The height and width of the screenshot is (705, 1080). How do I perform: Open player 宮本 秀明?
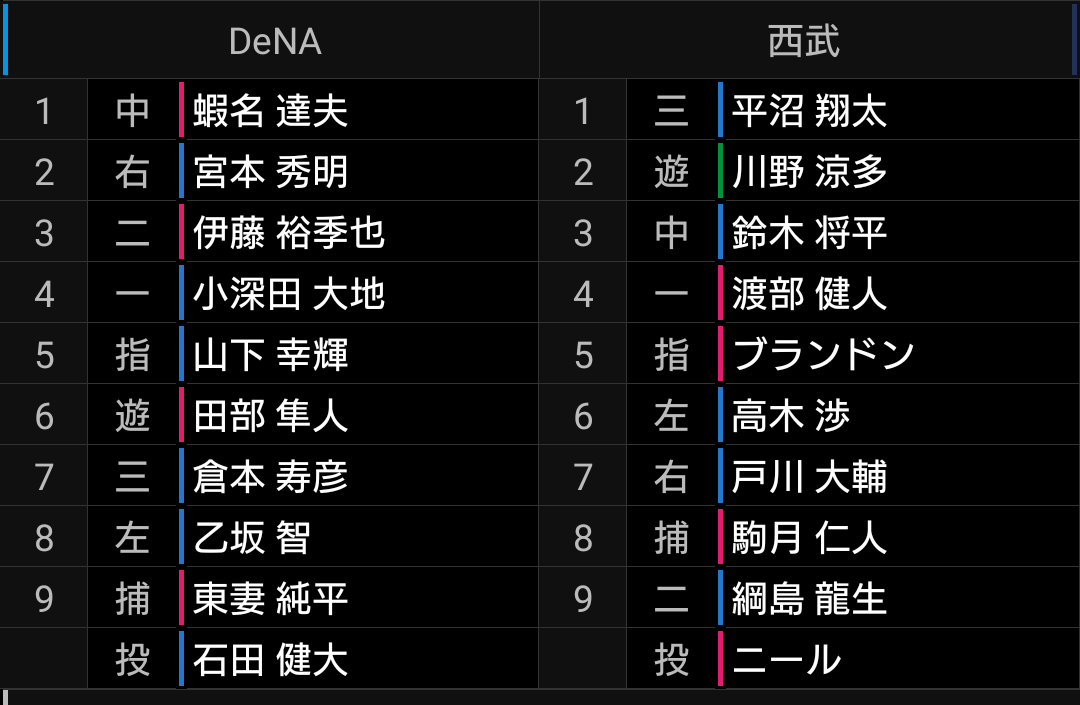point(271,172)
